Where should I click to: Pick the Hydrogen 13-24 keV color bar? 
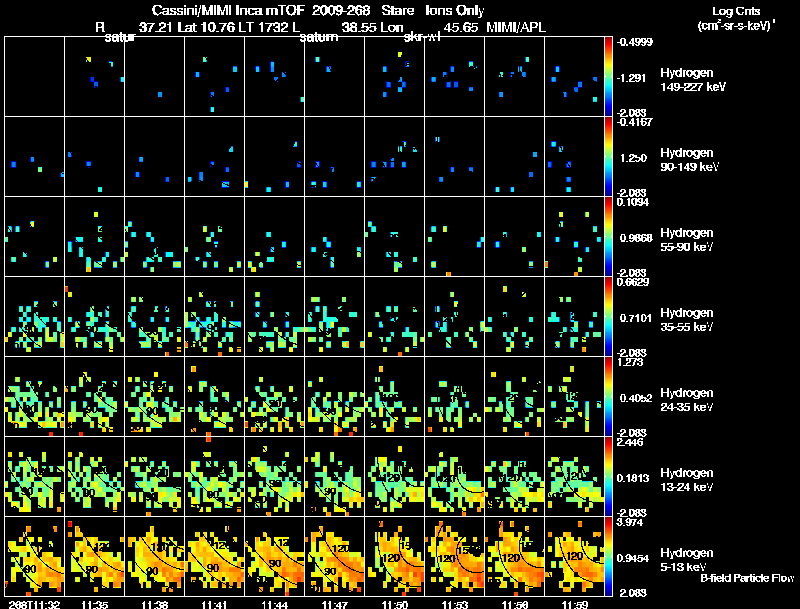(x=608, y=476)
